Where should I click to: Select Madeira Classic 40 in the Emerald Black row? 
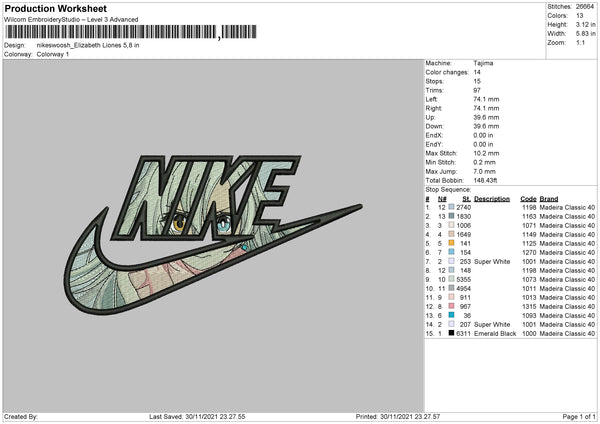click(x=567, y=333)
